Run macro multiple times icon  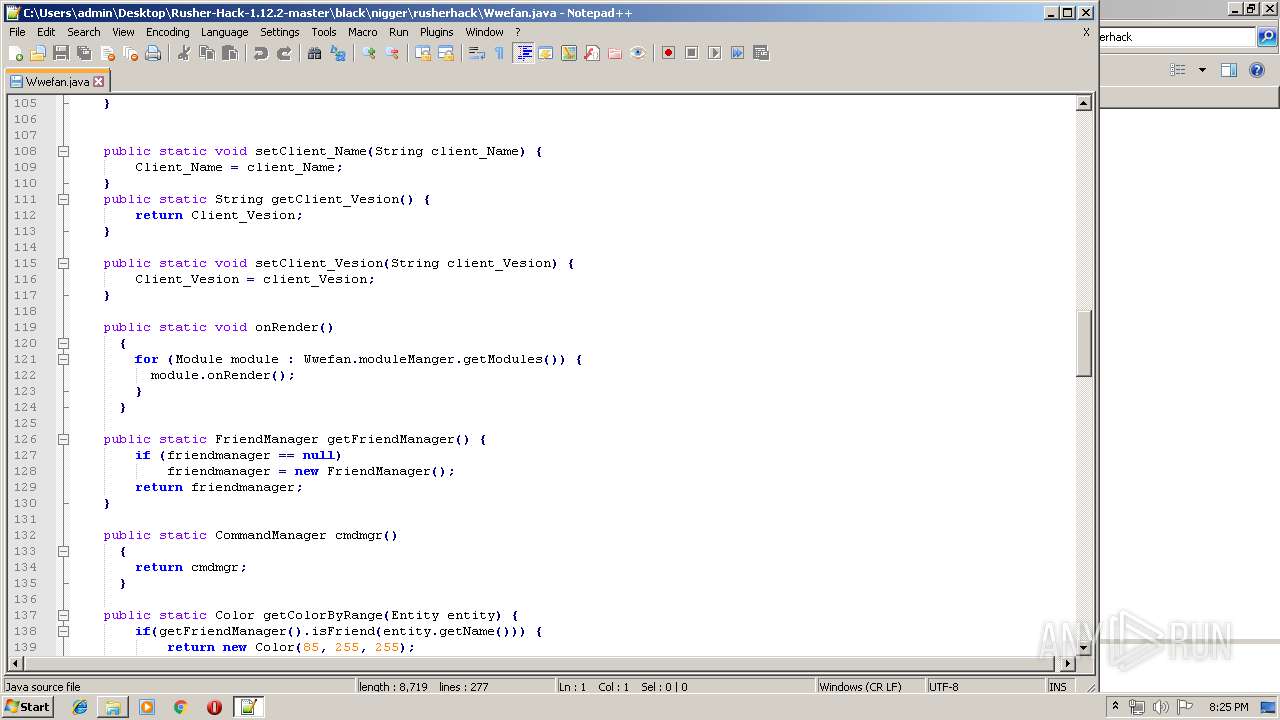[x=738, y=53]
